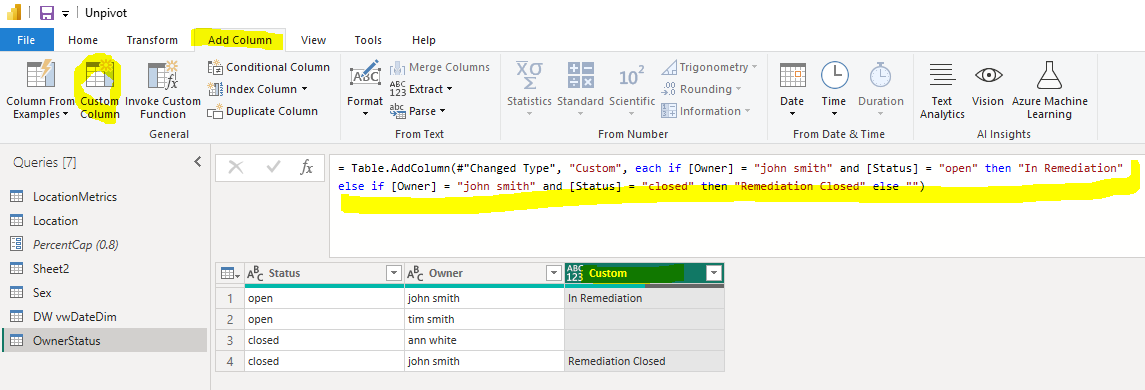Click the Date calendar icon
This screenshot has height=390, width=1145.
pos(792,75)
